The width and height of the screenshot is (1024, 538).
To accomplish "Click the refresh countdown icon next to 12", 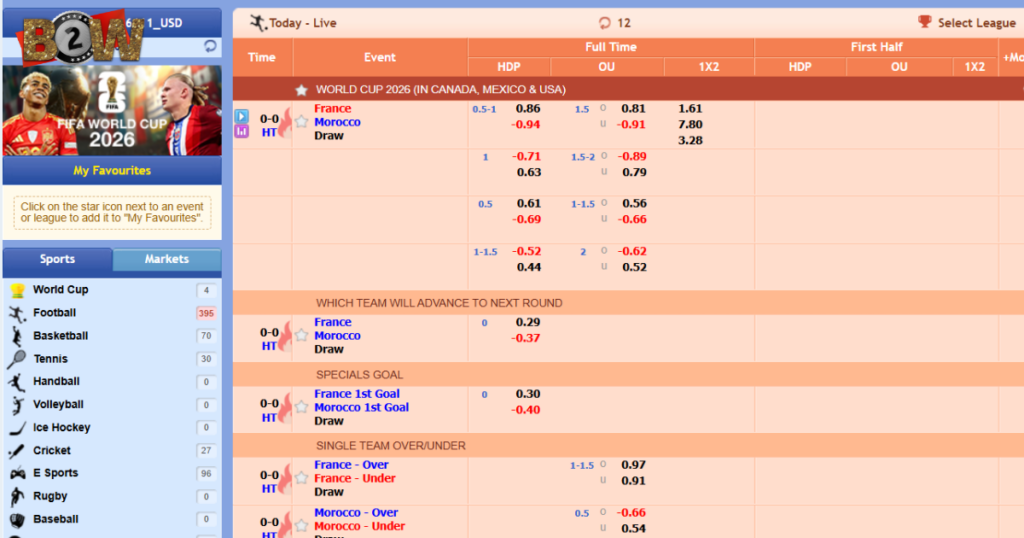I will 605,23.
